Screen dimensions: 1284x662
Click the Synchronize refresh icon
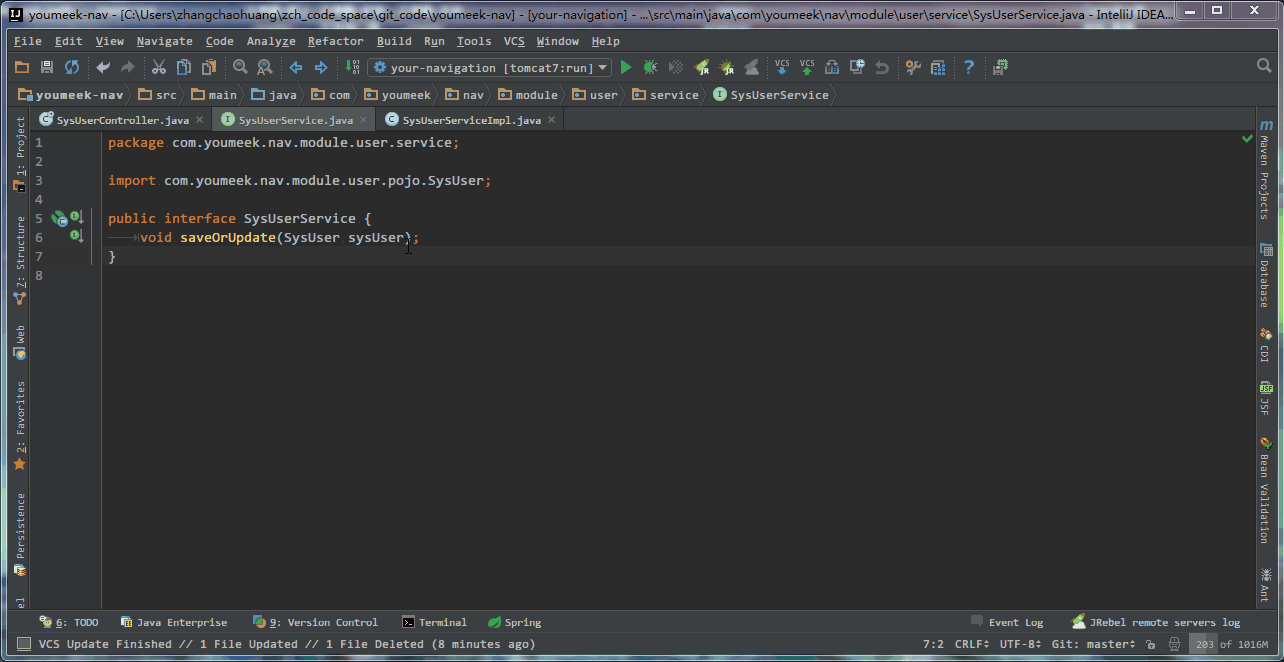coord(72,67)
